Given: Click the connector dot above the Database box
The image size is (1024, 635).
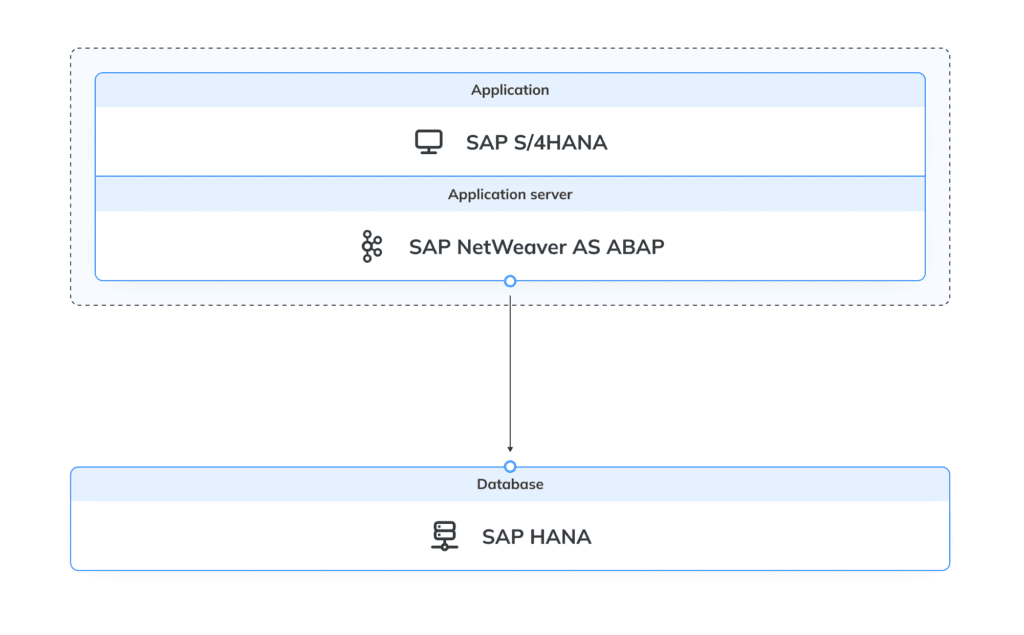Looking at the screenshot, I should coord(510,466).
